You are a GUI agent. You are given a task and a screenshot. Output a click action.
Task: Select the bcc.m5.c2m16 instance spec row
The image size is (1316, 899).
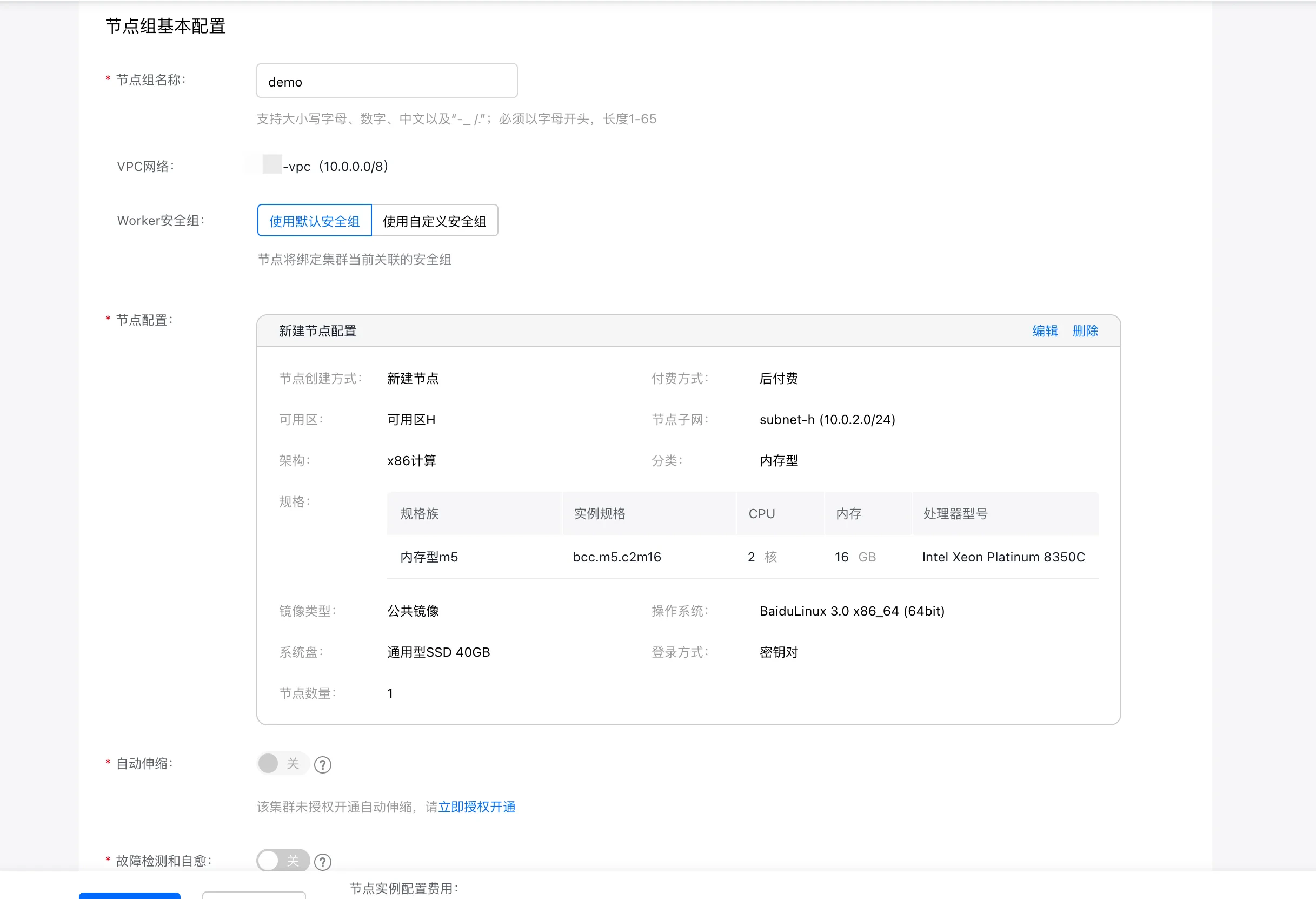click(x=617, y=557)
